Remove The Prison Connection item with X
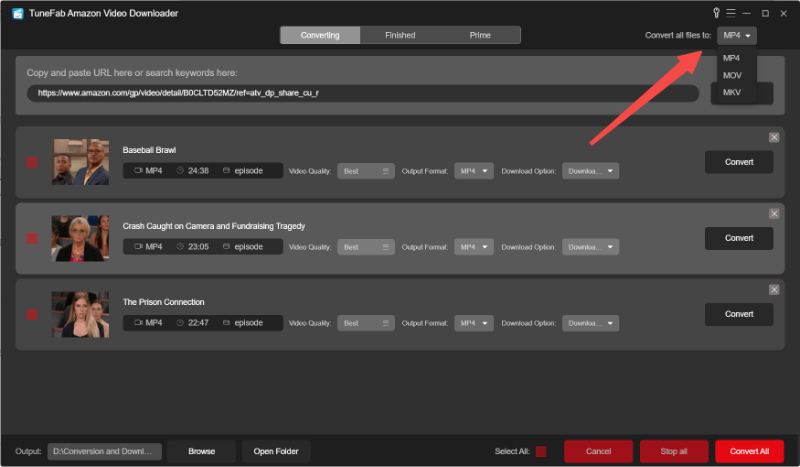The width and height of the screenshot is (800, 467). (774, 289)
